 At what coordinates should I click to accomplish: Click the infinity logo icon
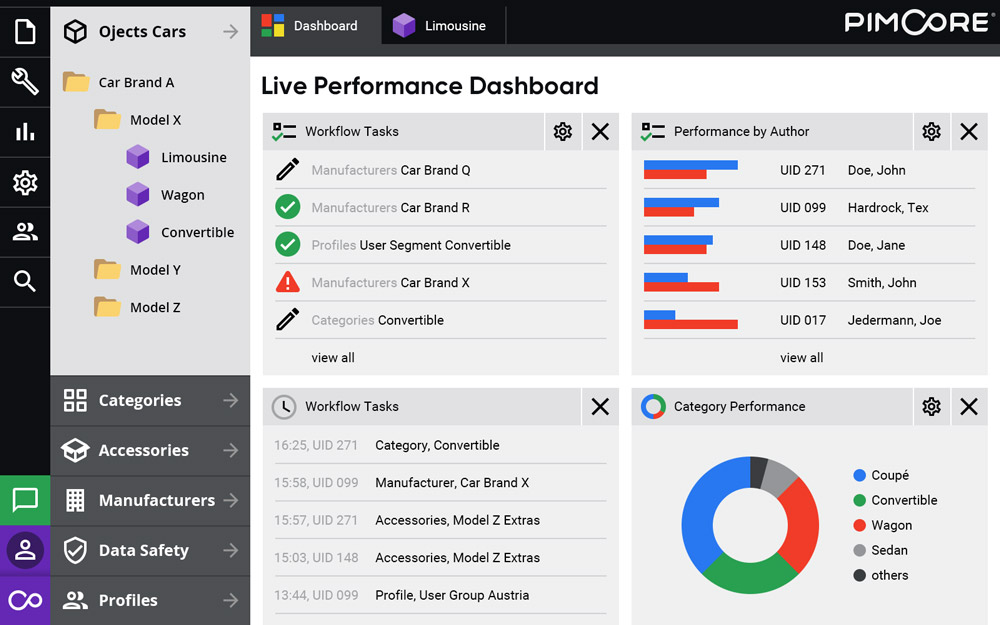(25, 600)
